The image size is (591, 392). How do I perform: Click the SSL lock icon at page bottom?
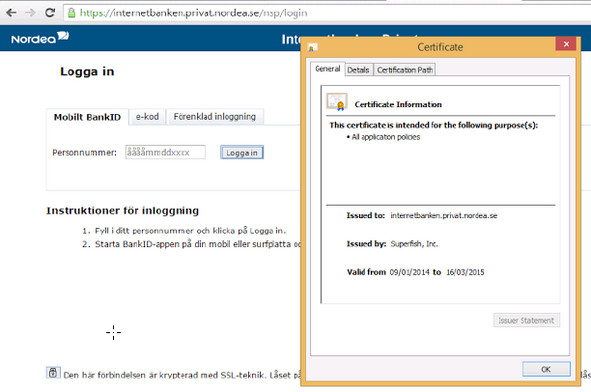53,372
